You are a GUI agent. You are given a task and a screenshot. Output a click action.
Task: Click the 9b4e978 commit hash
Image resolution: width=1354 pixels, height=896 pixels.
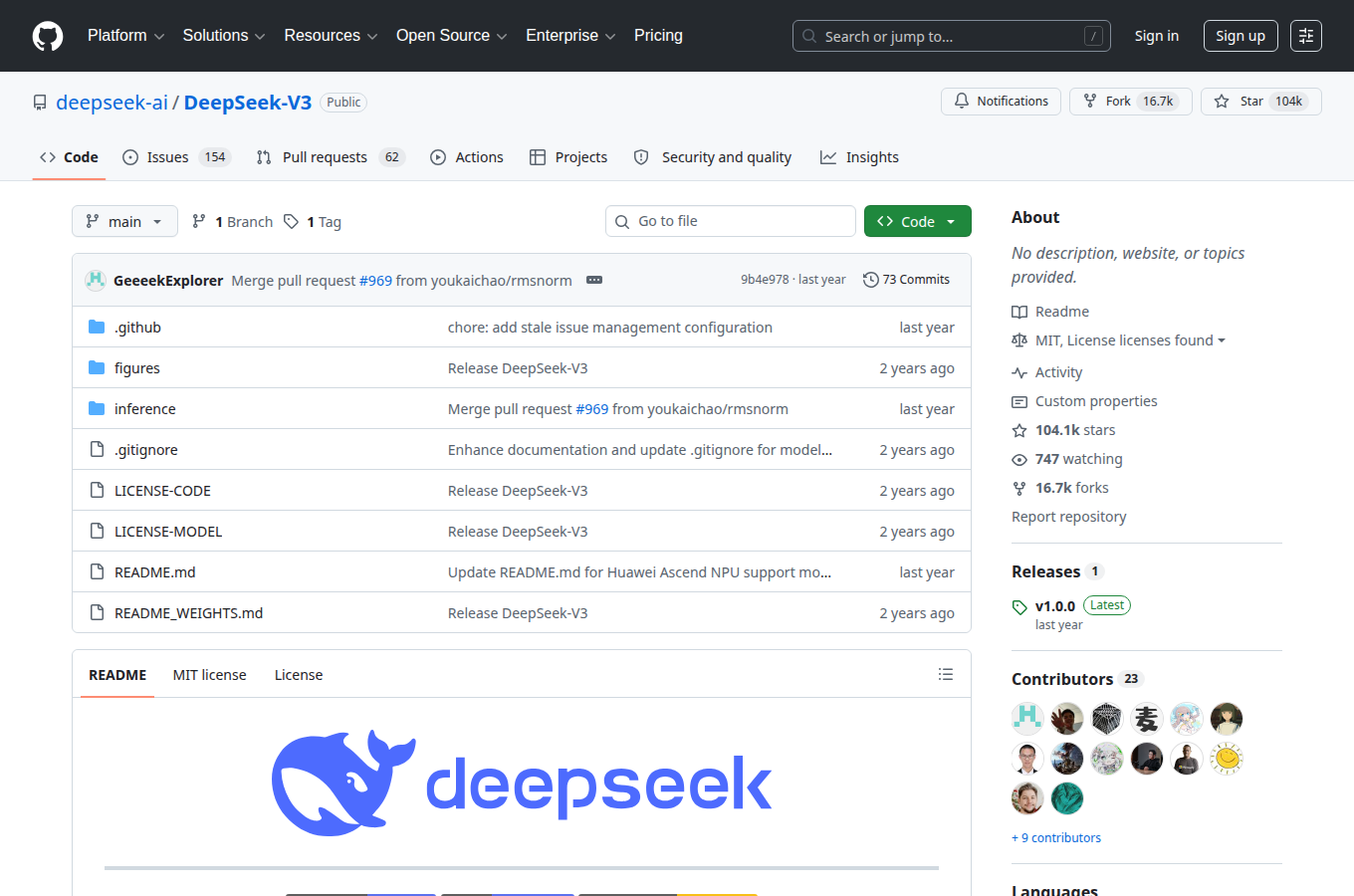(x=765, y=280)
